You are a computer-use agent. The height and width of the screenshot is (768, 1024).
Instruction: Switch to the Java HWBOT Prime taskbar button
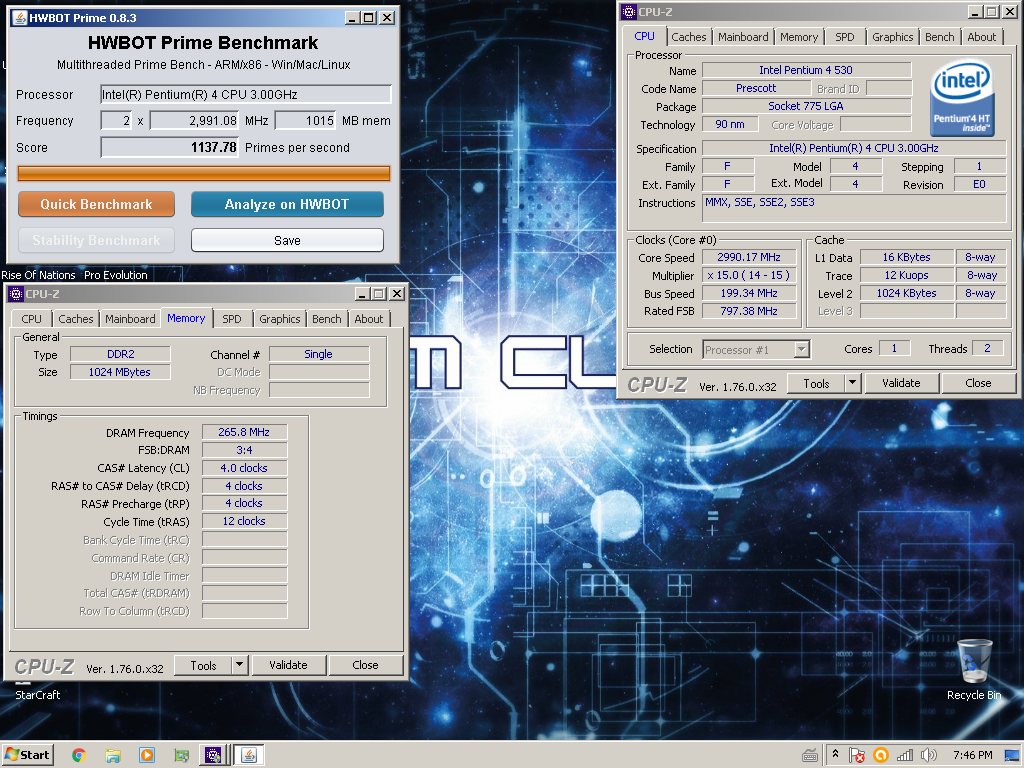[249, 755]
